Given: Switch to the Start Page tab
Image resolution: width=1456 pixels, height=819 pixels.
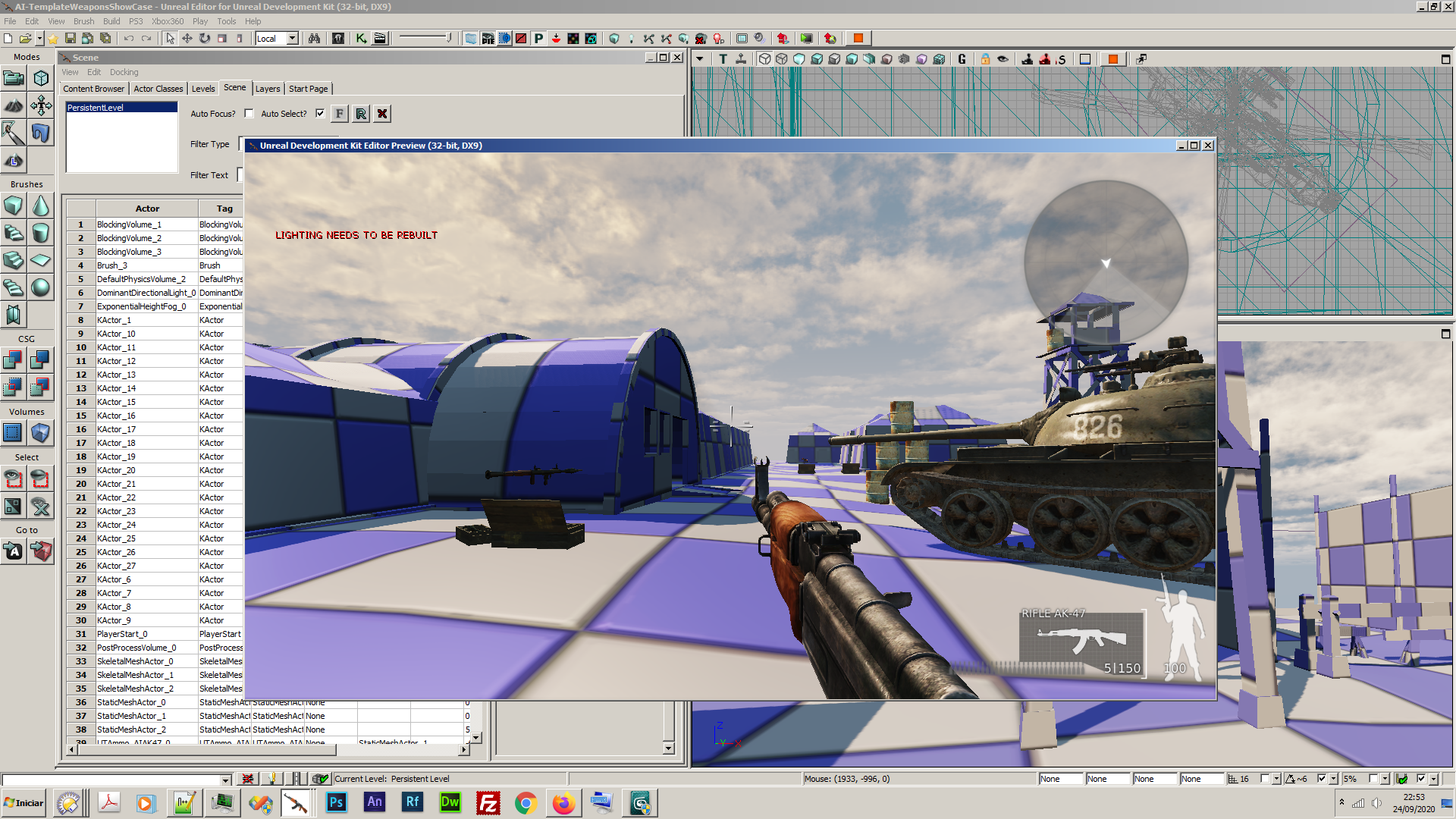Looking at the screenshot, I should (x=309, y=89).
